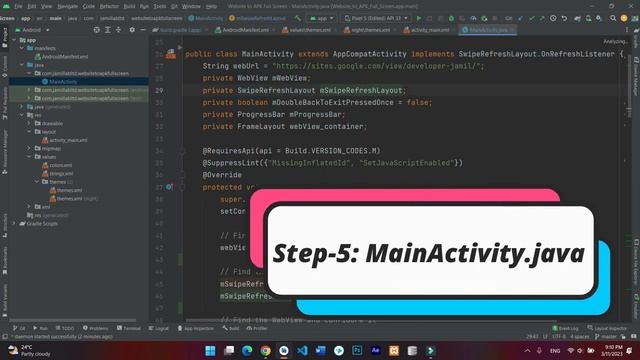Click Expand All icon in Project panel
Viewport: 640px width, 360px height.
108,30
